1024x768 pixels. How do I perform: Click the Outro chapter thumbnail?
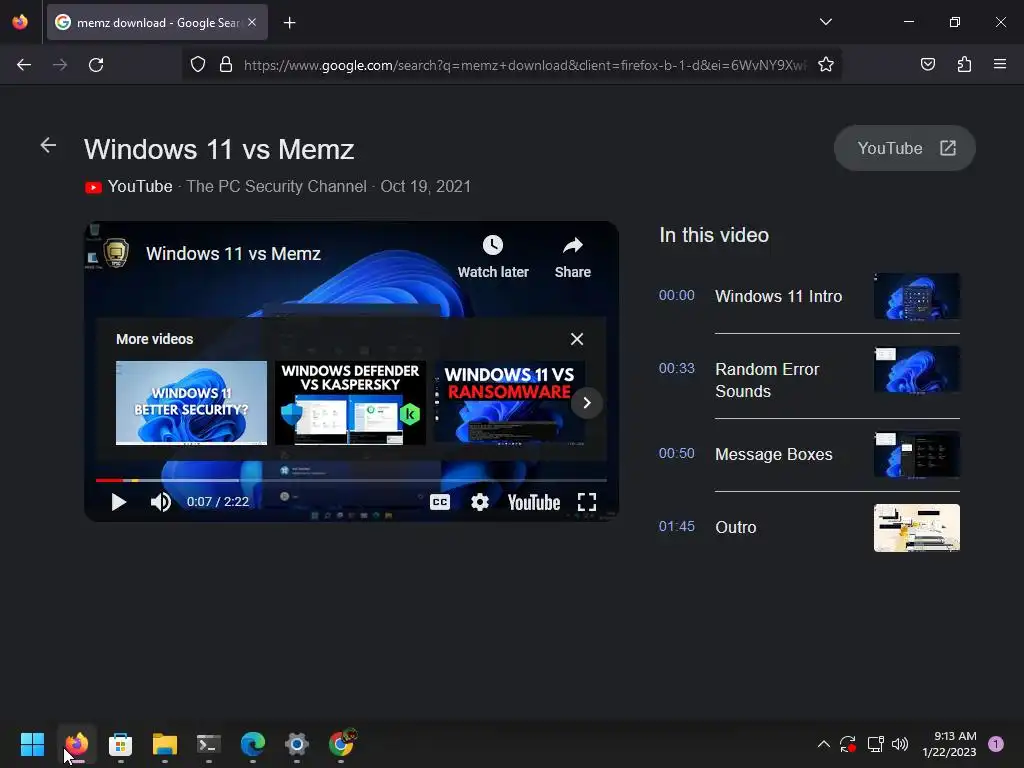point(917,528)
